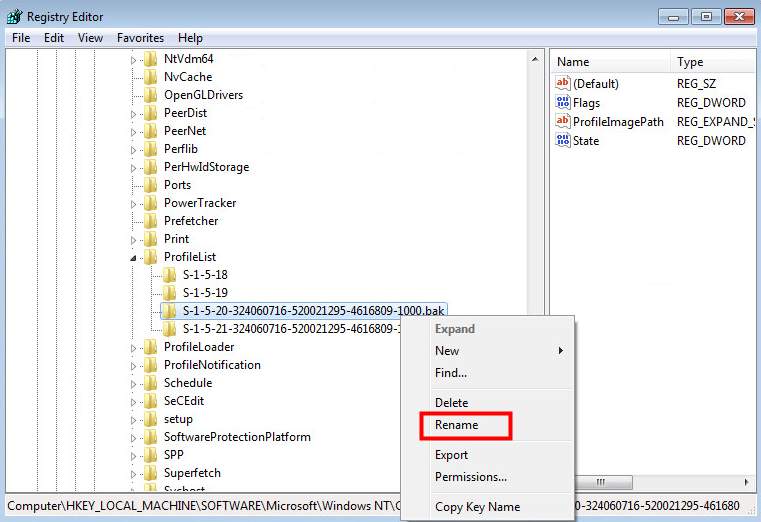Click the SPP folder icon
This screenshot has height=522, width=761.
pyautogui.click(x=150, y=455)
